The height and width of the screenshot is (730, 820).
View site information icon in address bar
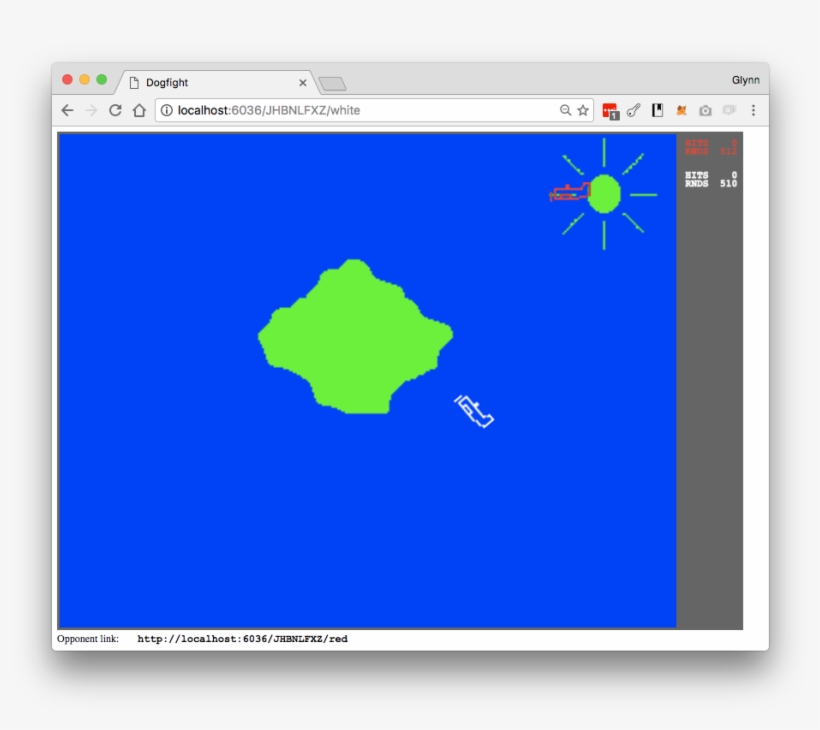pos(166,110)
